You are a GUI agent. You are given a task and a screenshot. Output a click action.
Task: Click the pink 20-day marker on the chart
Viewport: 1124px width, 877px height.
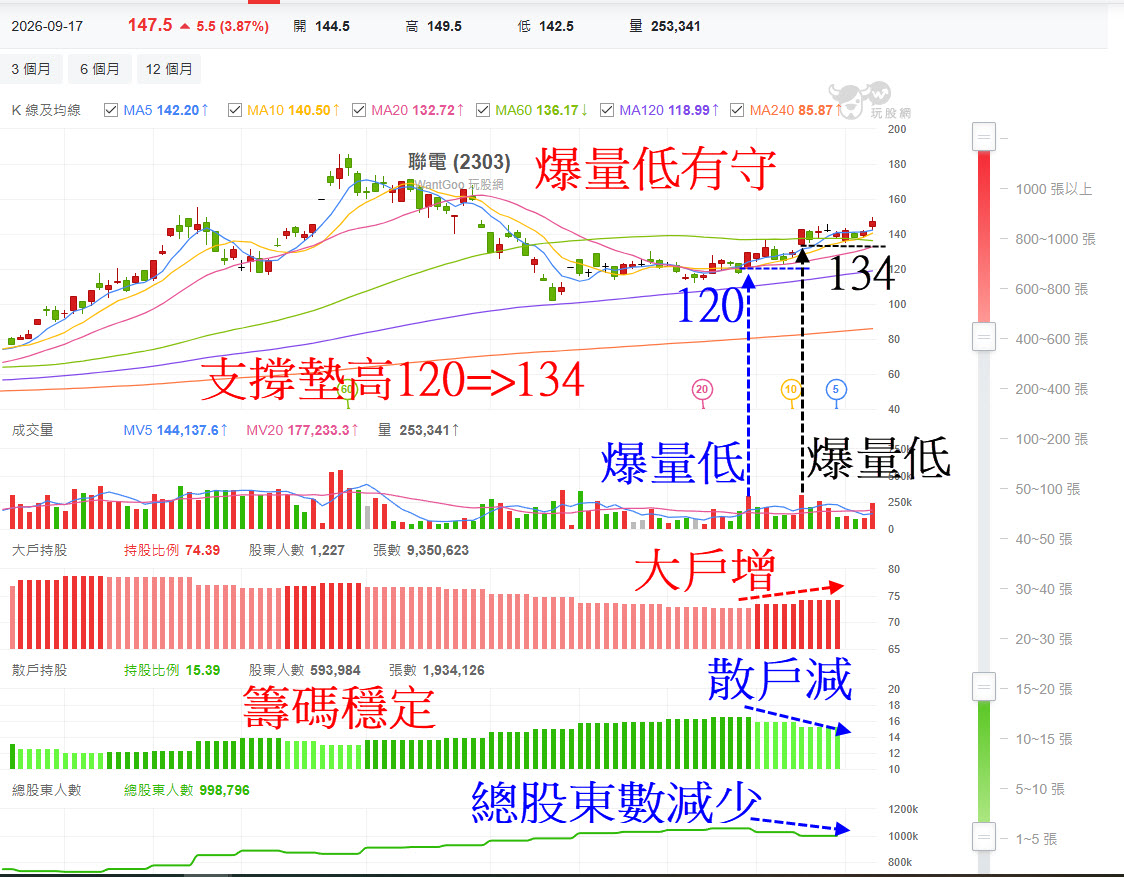(702, 389)
